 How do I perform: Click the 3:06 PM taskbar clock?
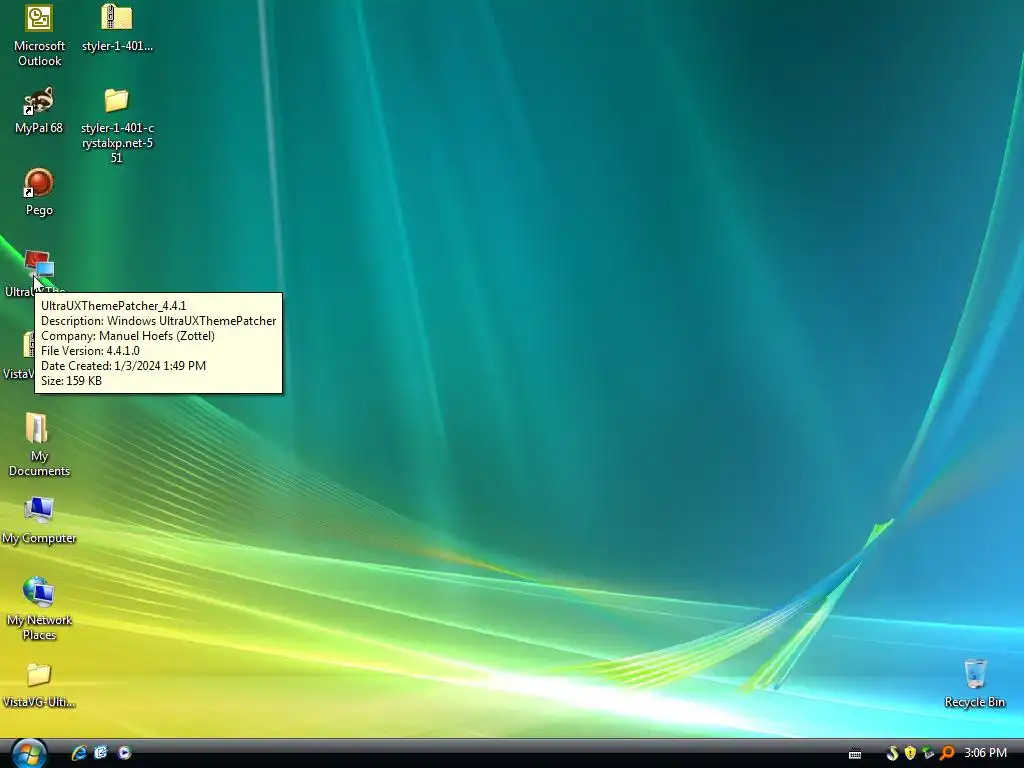[x=985, y=753]
